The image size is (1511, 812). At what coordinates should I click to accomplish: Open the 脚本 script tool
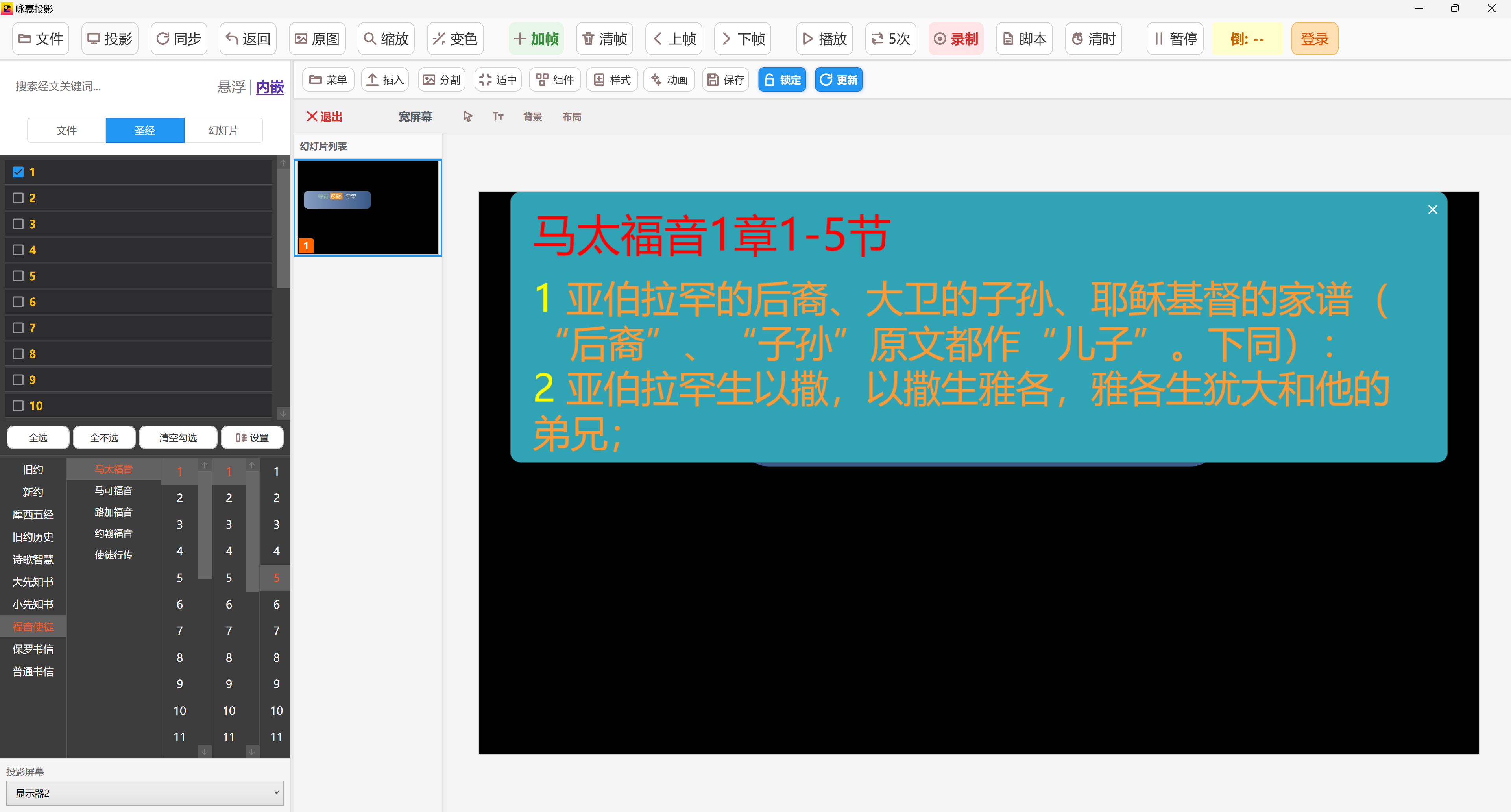tap(1024, 38)
